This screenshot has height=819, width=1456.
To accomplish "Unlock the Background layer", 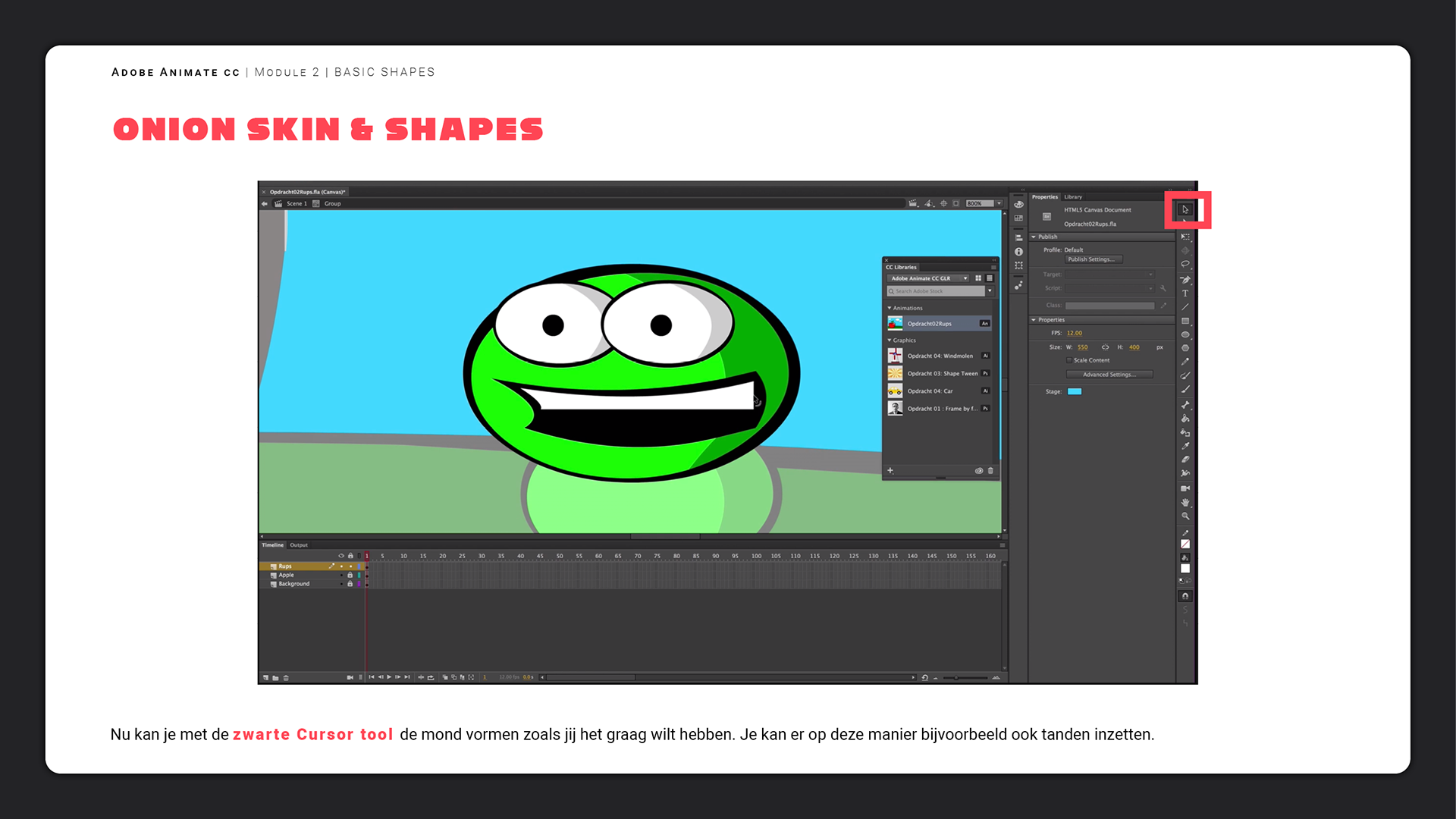I will click(x=350, y=584).
